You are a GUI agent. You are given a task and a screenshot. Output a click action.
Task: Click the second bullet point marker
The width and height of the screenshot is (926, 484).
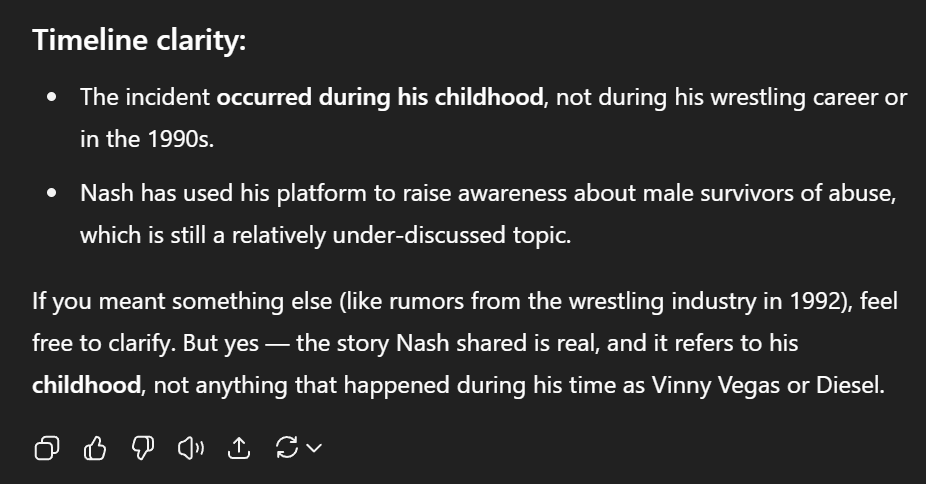pyautogui.click(x=51, y=193)
